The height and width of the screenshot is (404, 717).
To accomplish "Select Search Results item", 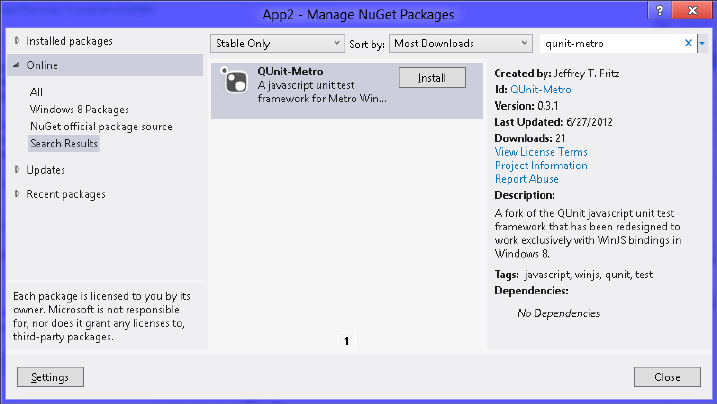I will pyautogui.click(x=64, y=144).
